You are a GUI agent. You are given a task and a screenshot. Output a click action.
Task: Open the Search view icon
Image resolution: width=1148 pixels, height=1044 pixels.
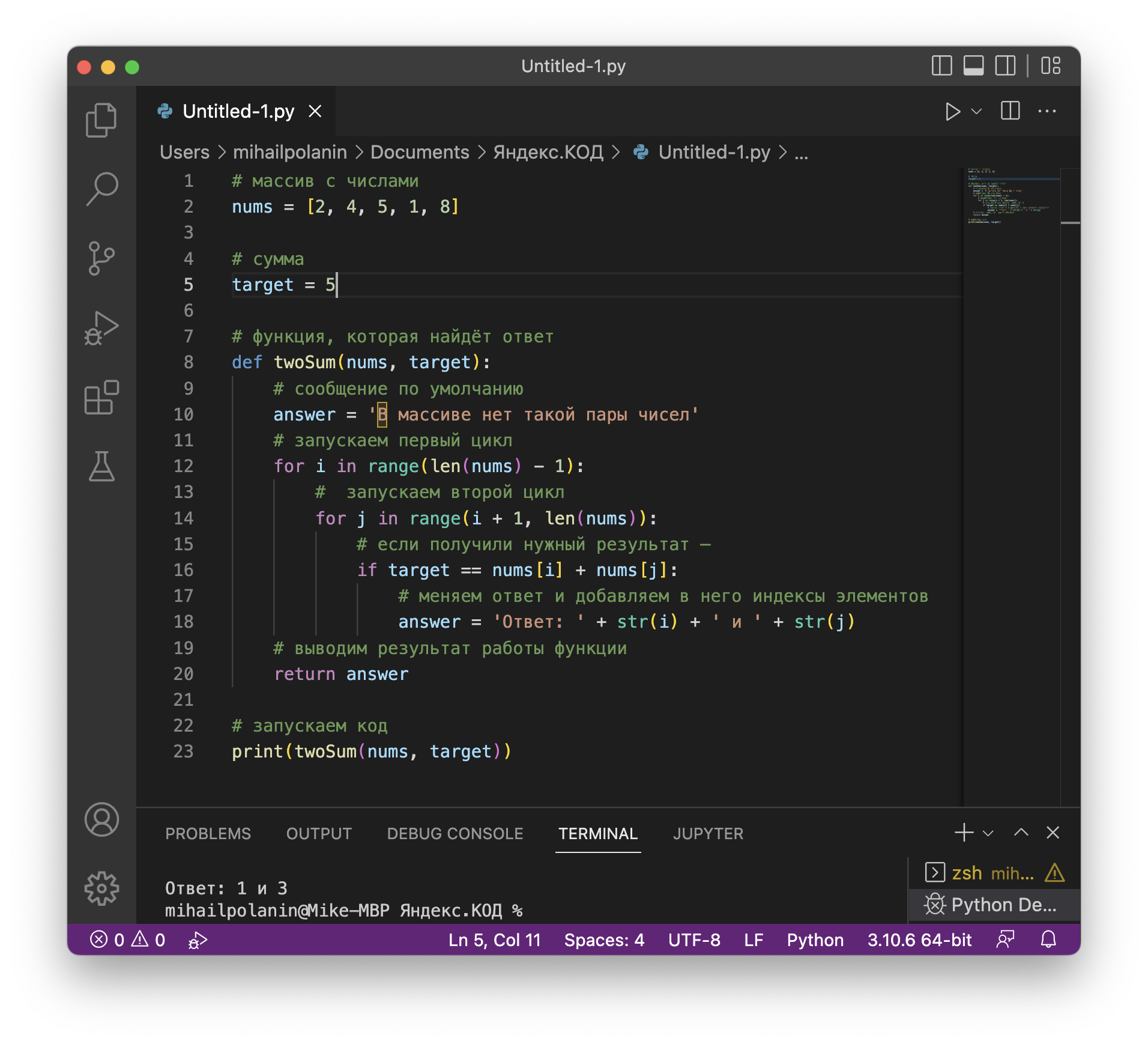point(101,189)
